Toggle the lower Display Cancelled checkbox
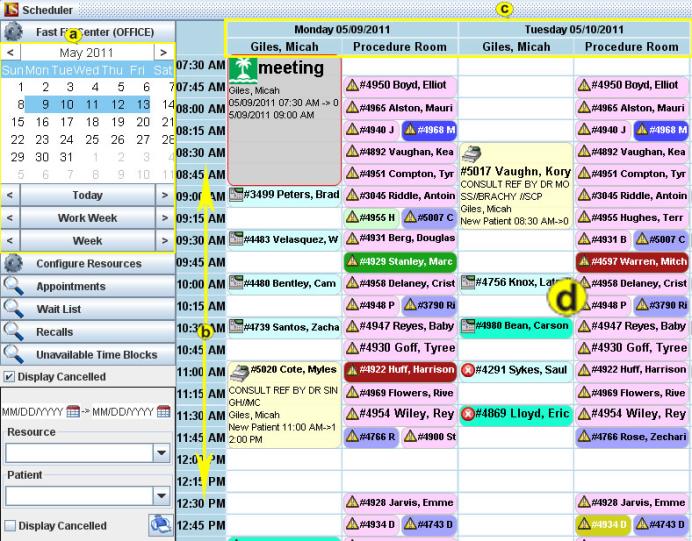The height and width of the screenshot is (541, 692). point(10,526)
